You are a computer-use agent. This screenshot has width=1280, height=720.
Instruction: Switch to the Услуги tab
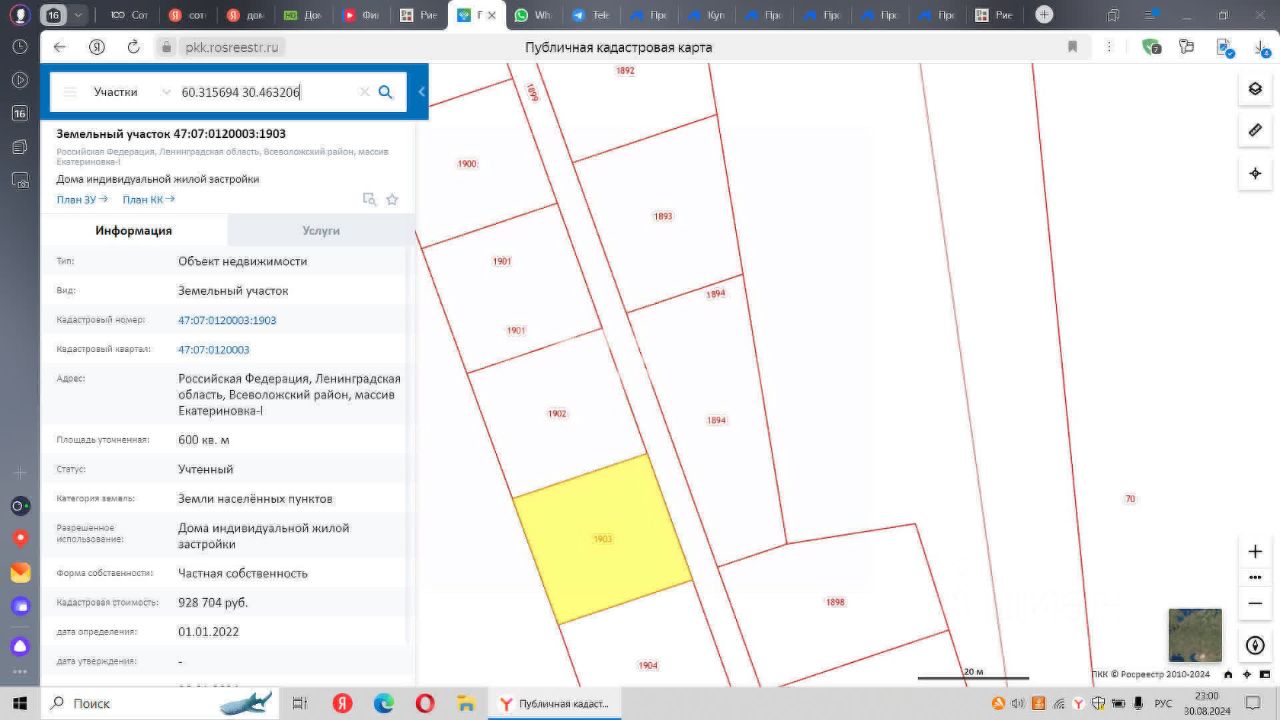321,230
